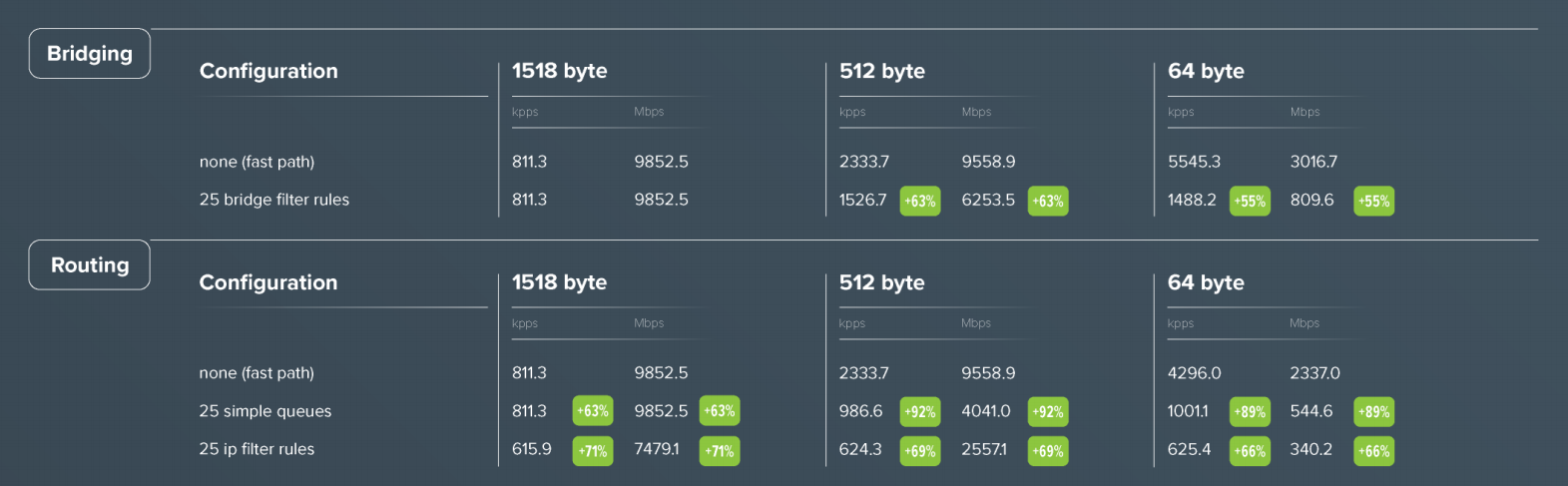Viewport: 1568px width, 486px height.
Task: Select the 64 byte header under Routing
Action: (x=1206, y=282)
